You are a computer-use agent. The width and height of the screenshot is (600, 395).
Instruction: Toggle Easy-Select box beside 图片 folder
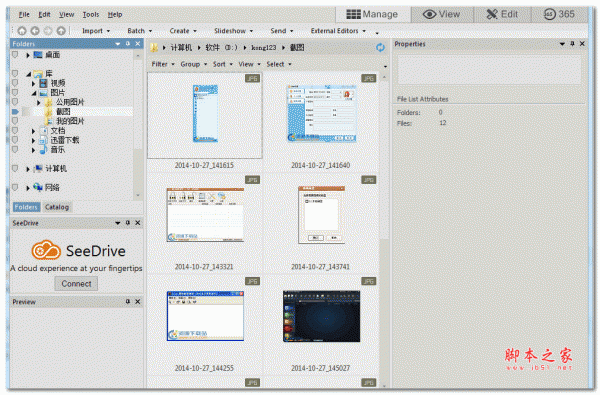click(x=15, y=92)
